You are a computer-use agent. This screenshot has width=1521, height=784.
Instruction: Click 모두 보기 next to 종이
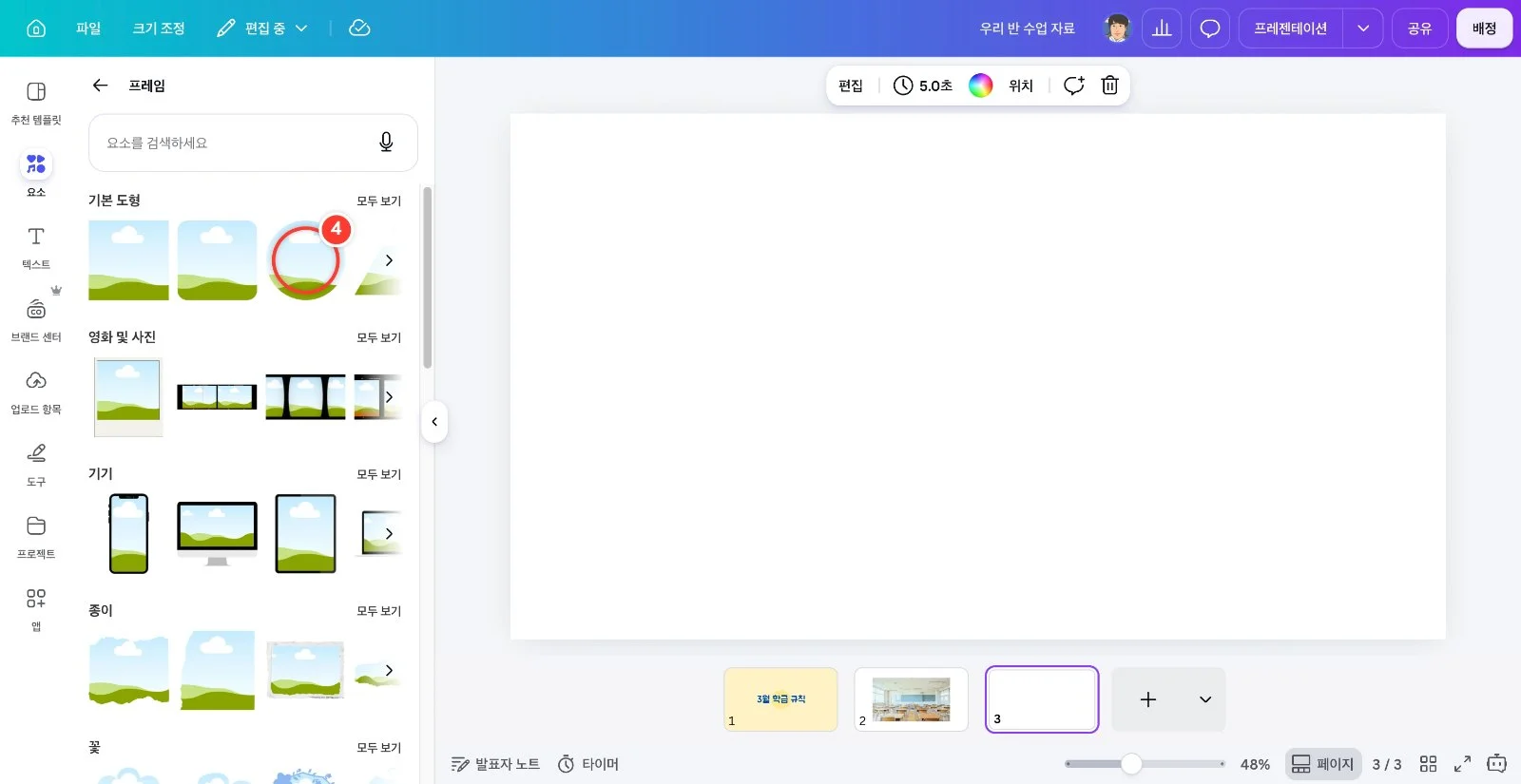pyautogui.click(x=379, y=611)
